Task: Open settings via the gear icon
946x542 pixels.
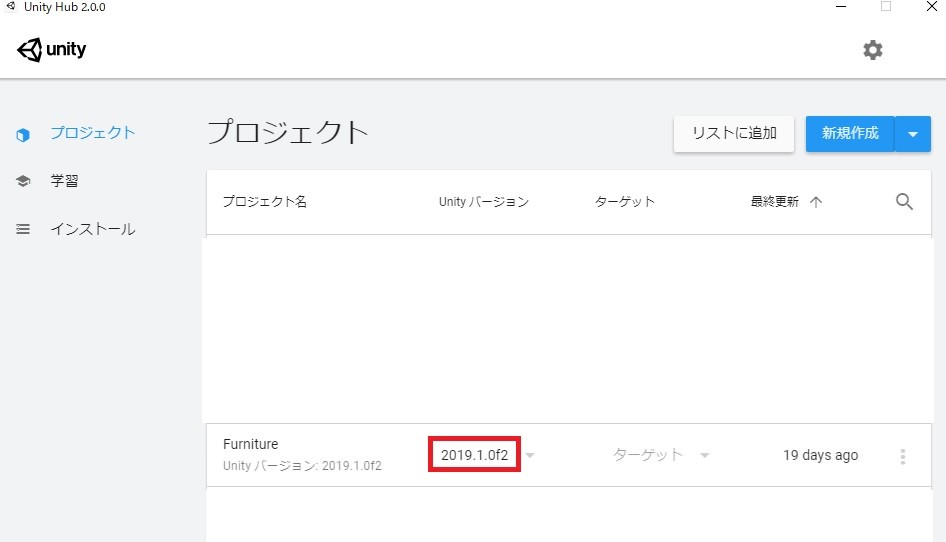Action: tap(872, 49)
